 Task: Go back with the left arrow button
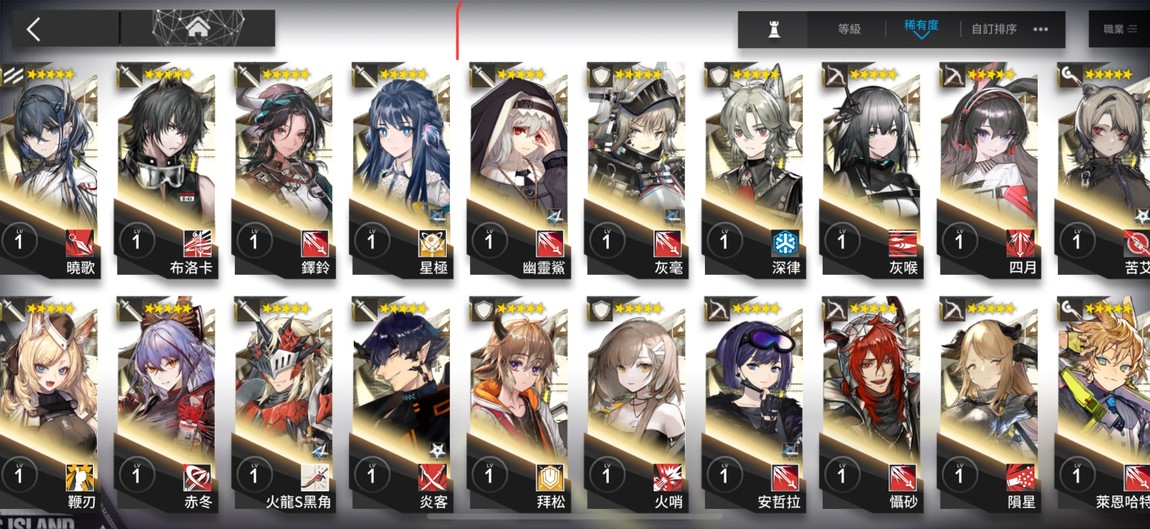pyautogui.click(x=33, y=29)
